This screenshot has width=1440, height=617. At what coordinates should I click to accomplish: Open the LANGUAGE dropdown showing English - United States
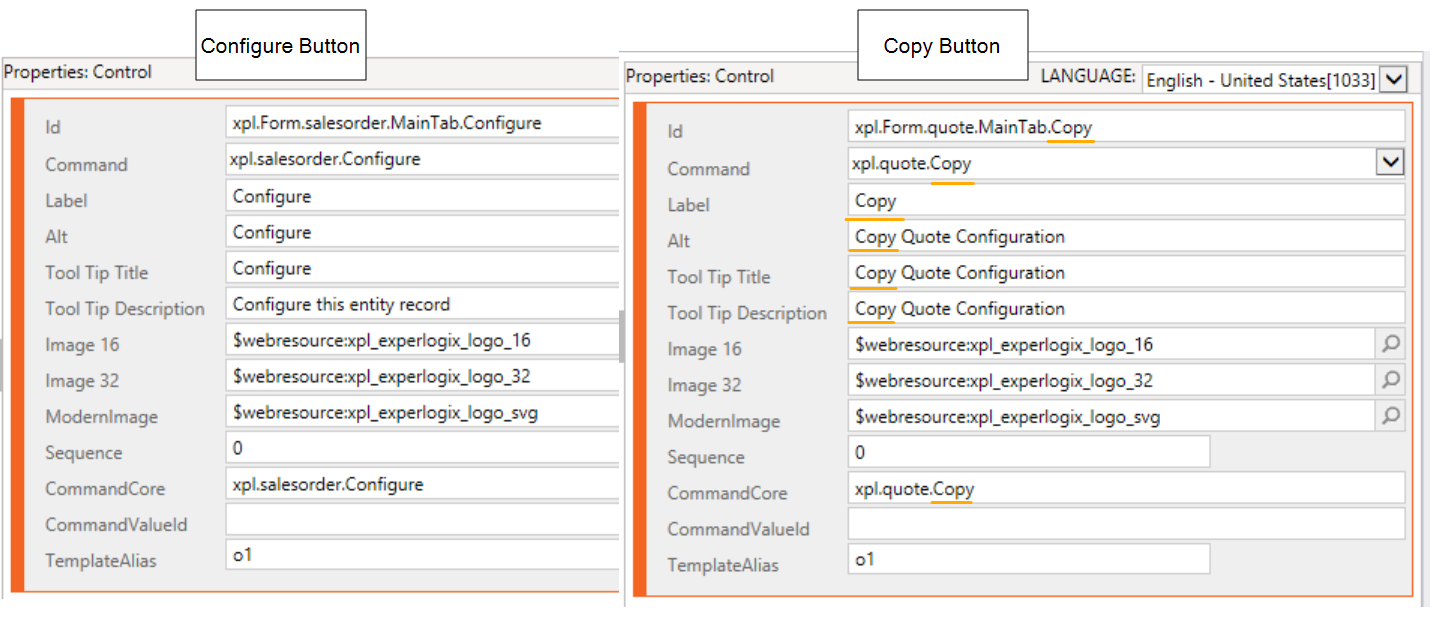click(x=1275, y=79)
